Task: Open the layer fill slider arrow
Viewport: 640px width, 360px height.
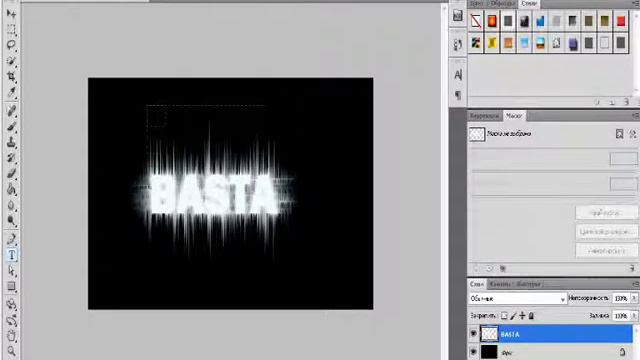Action: pos(634,316)
